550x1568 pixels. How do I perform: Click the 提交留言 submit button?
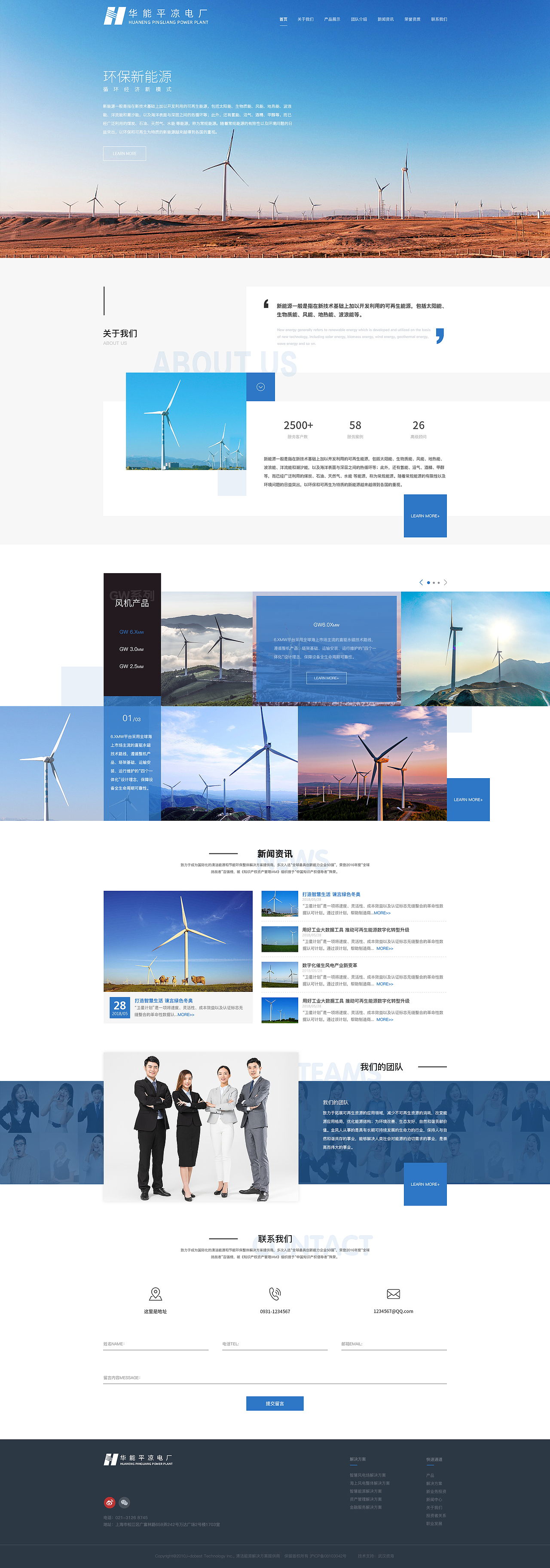(x=275, y=1403)
